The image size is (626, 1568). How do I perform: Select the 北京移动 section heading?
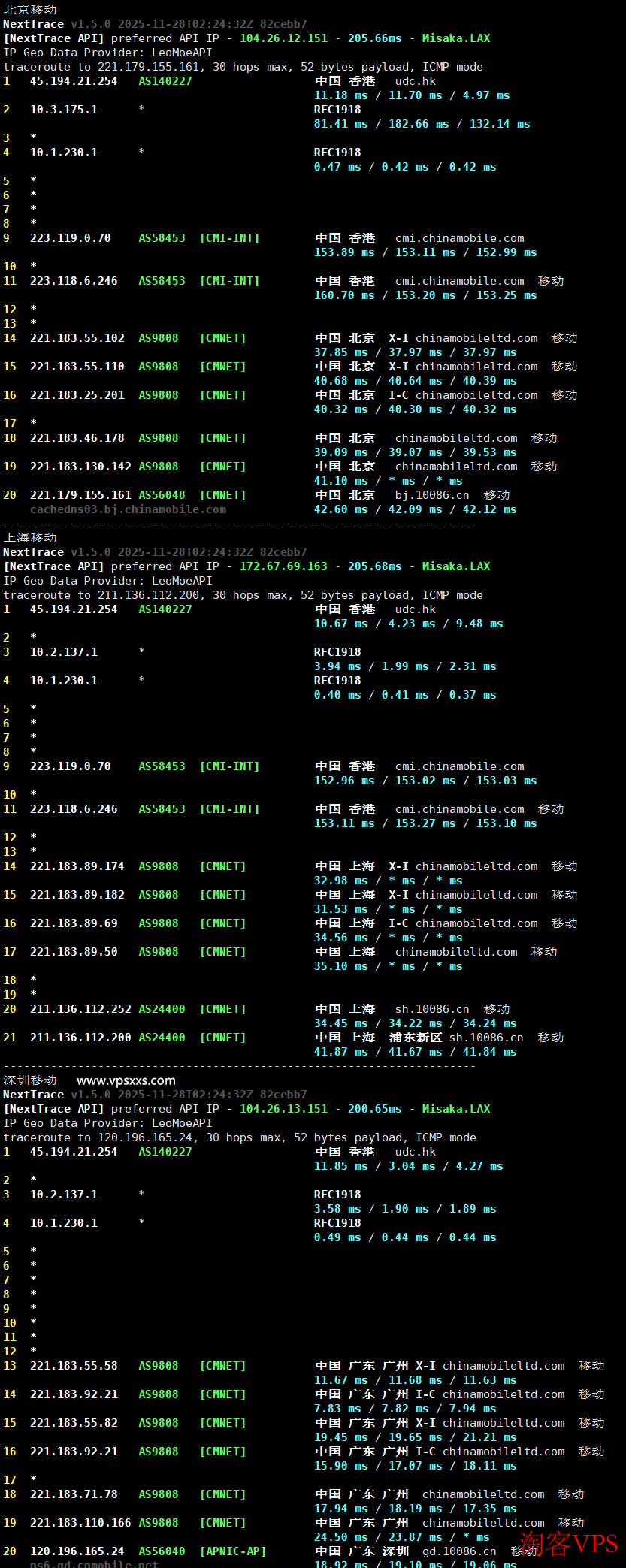30,10
